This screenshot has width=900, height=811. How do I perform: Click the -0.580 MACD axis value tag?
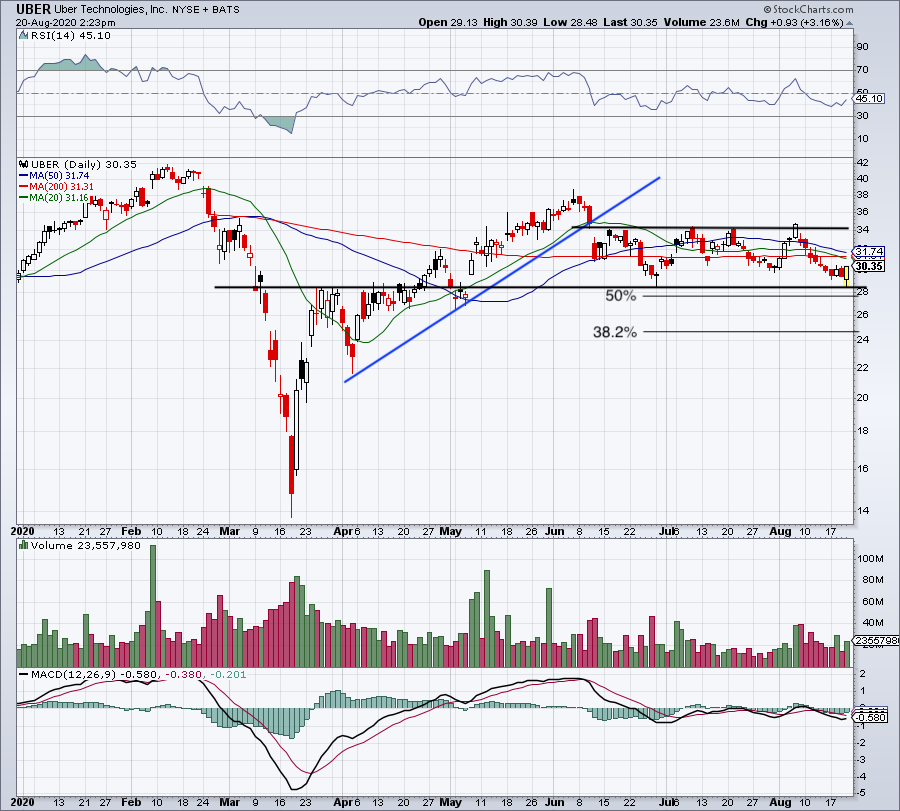(871, 717)
